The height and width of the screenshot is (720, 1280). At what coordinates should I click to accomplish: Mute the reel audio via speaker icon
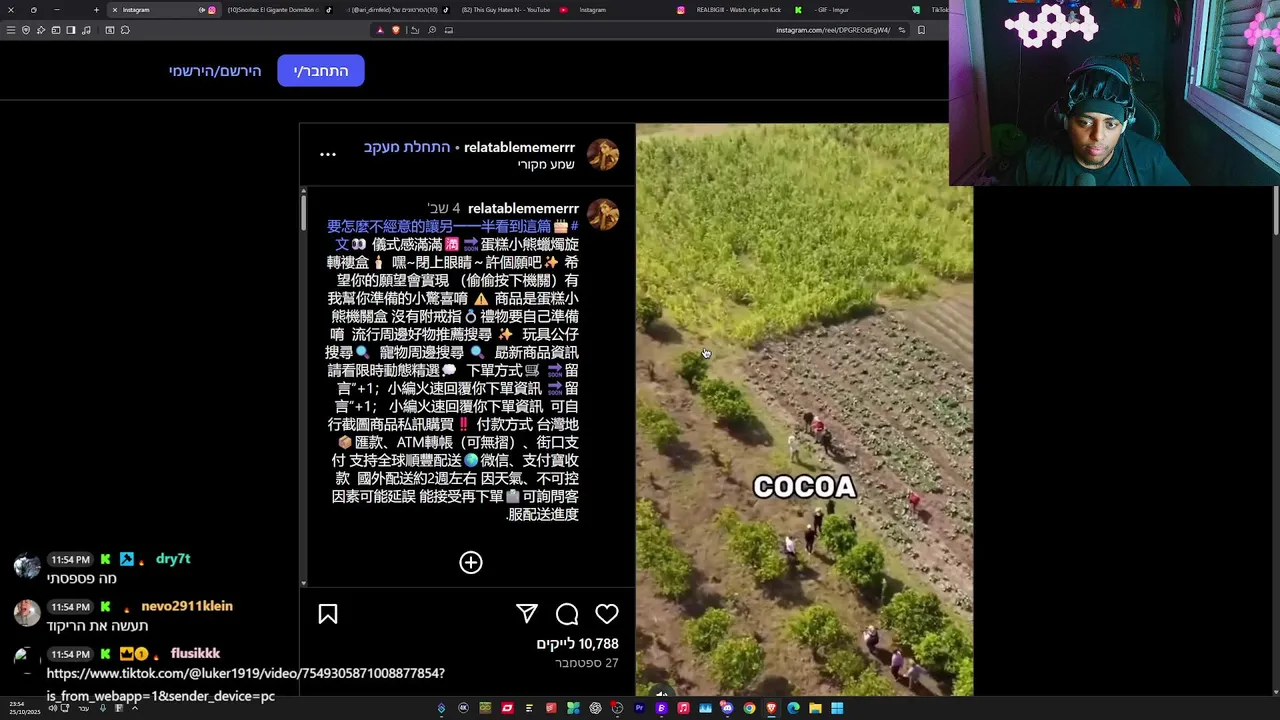point(661,693)
